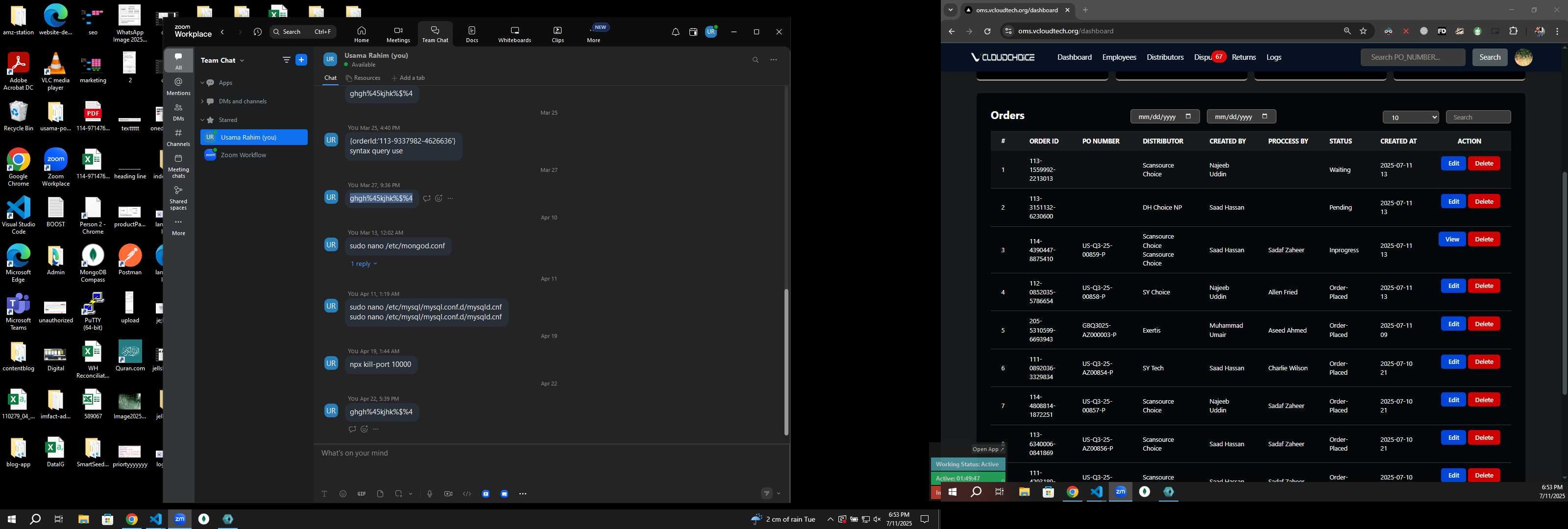Add reaction to highlighted ghgh%45kjhk%$%4 message
Image resolution: width=1568 pixels, height=529 pixels.
click(x=438, y=198)
